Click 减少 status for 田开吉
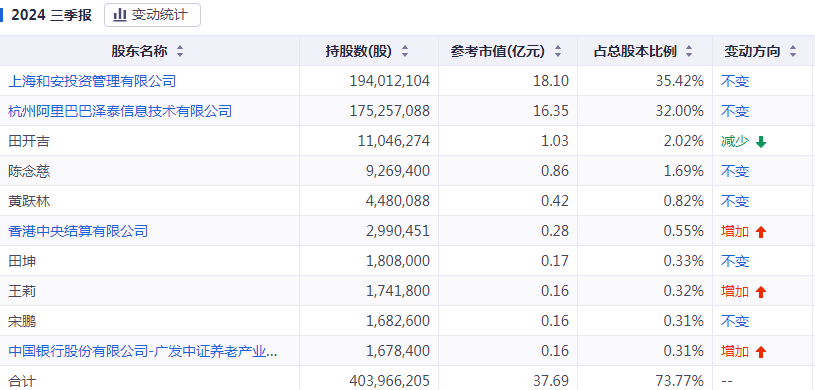Viewport: 815px width, 390px height. [x=735, y=141]
